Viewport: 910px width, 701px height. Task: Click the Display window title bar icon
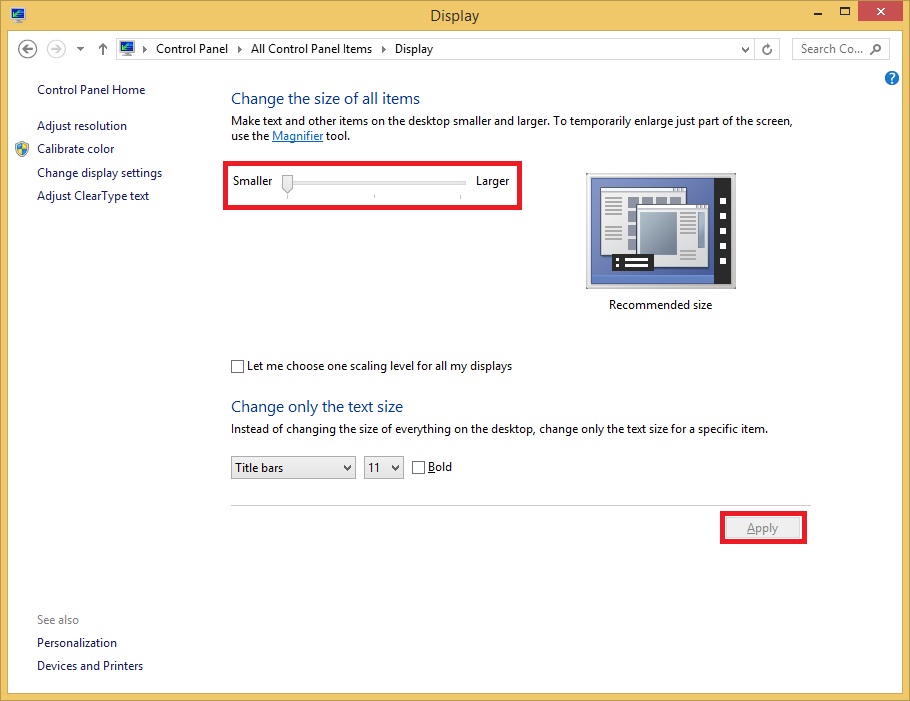[x=18, y=15]
